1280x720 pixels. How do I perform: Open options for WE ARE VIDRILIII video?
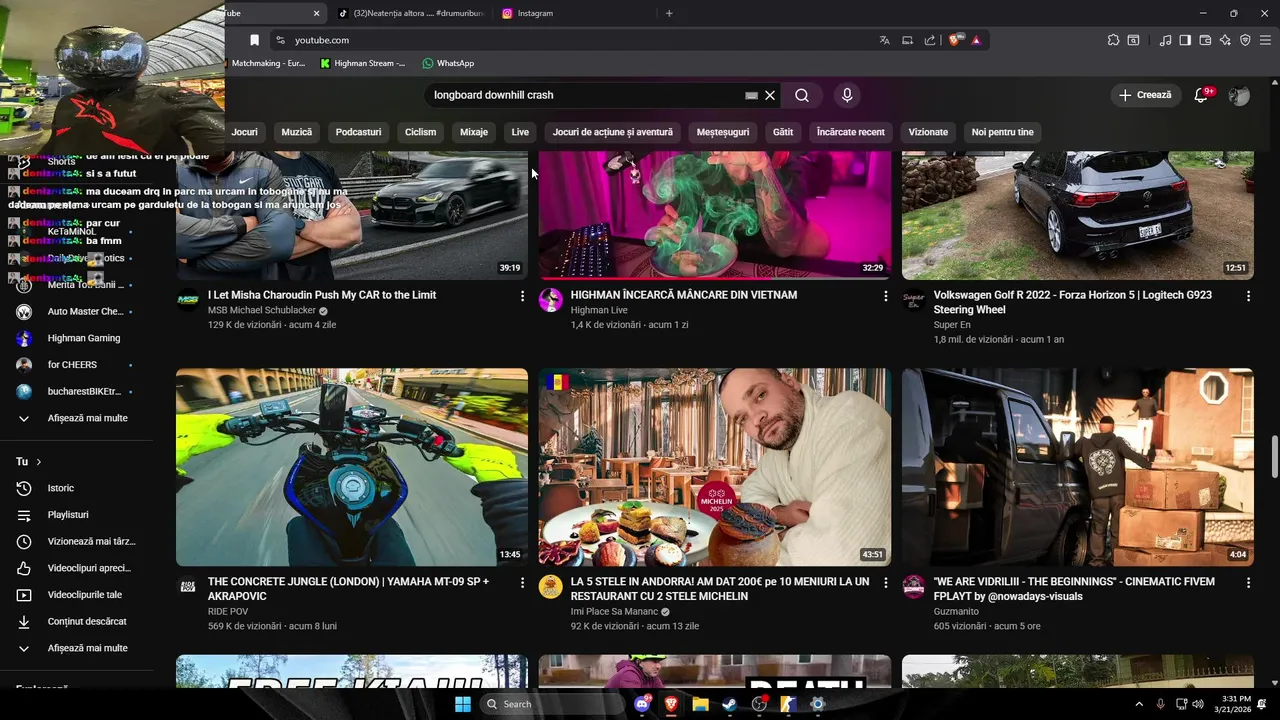[1248, 582]
